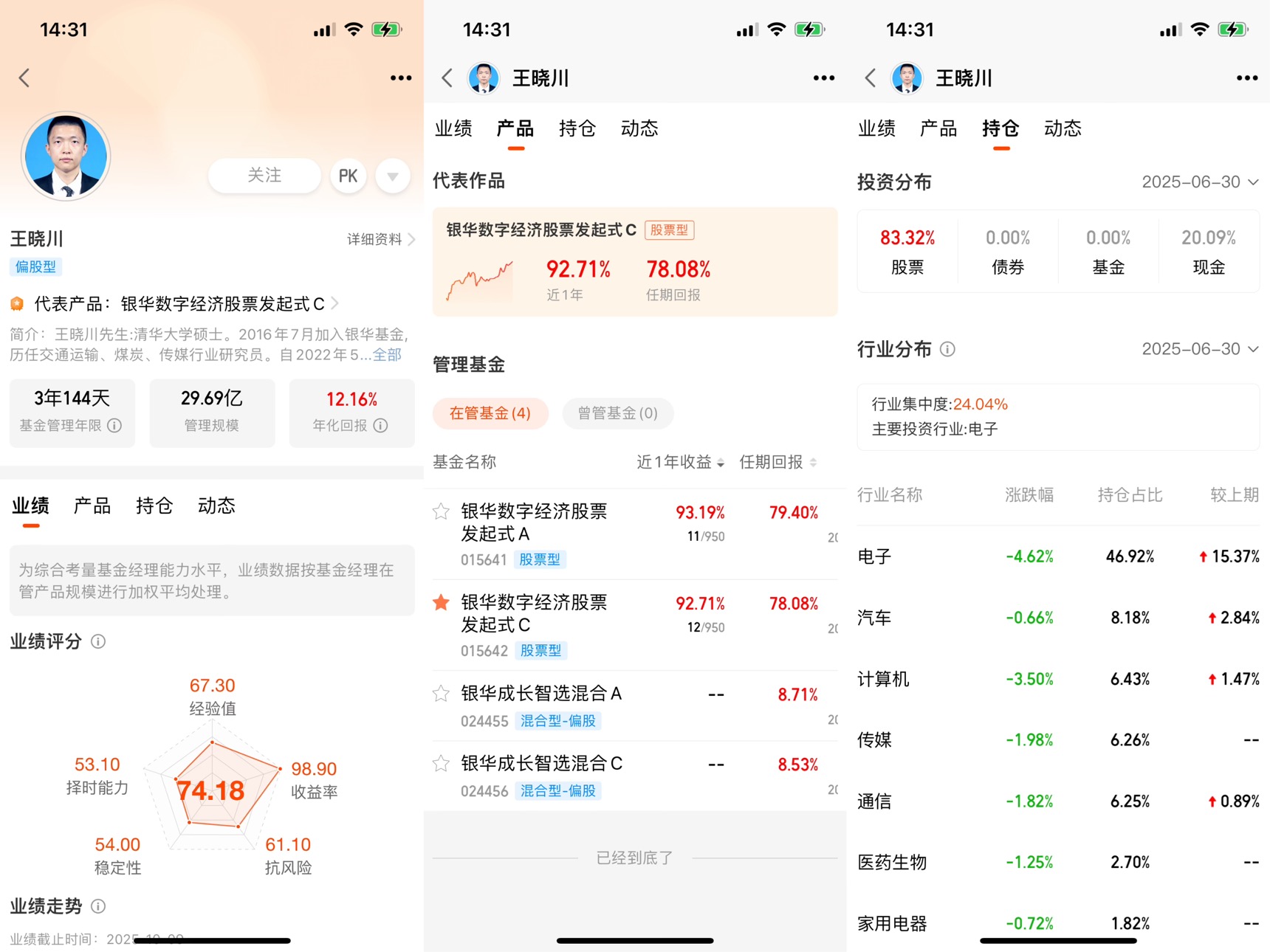Tap the back arrow on the profile screen

click(24, 77)
